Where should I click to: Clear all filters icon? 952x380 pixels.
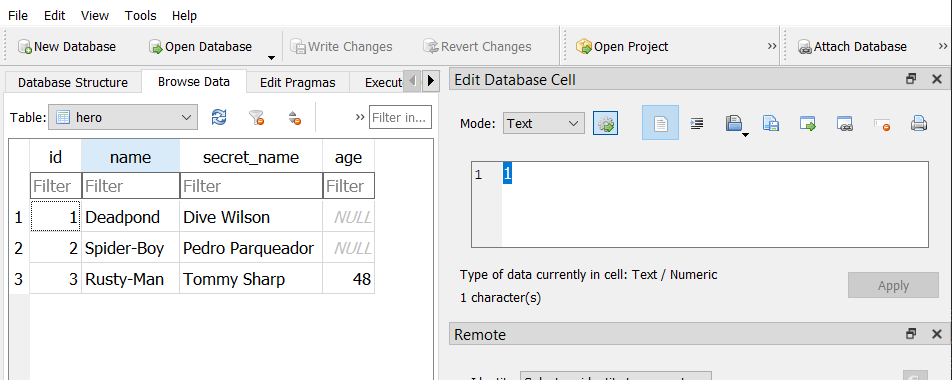point(257,117)
